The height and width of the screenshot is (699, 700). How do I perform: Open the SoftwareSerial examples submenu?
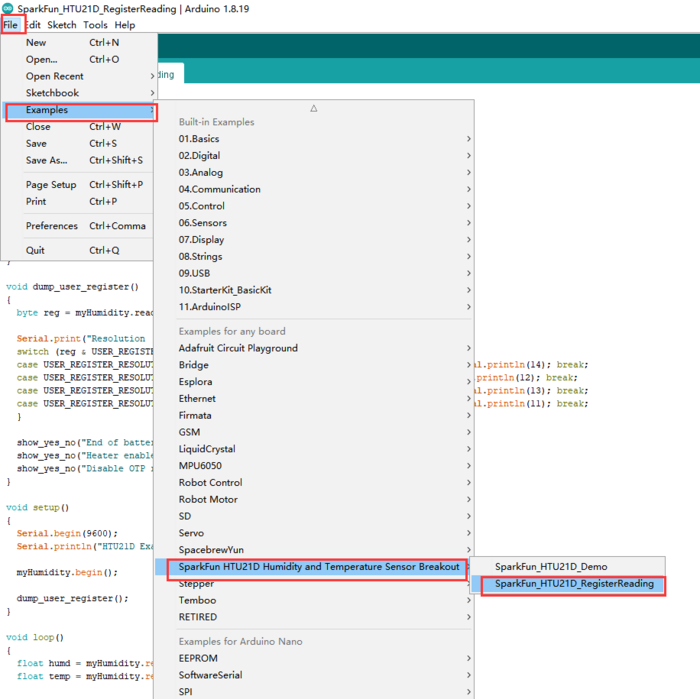tap(314, 675)
